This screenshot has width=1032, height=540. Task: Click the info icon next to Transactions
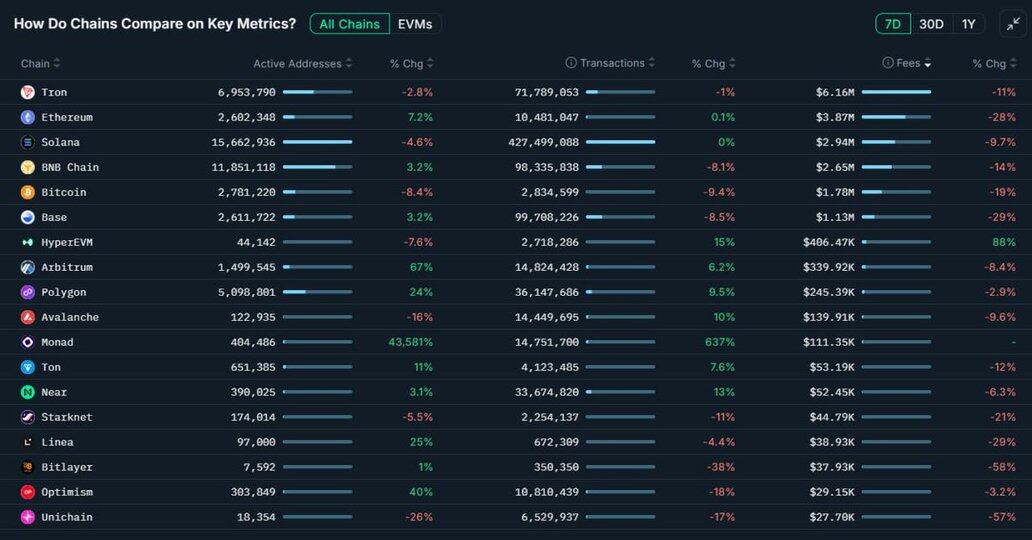coord(571,63)
